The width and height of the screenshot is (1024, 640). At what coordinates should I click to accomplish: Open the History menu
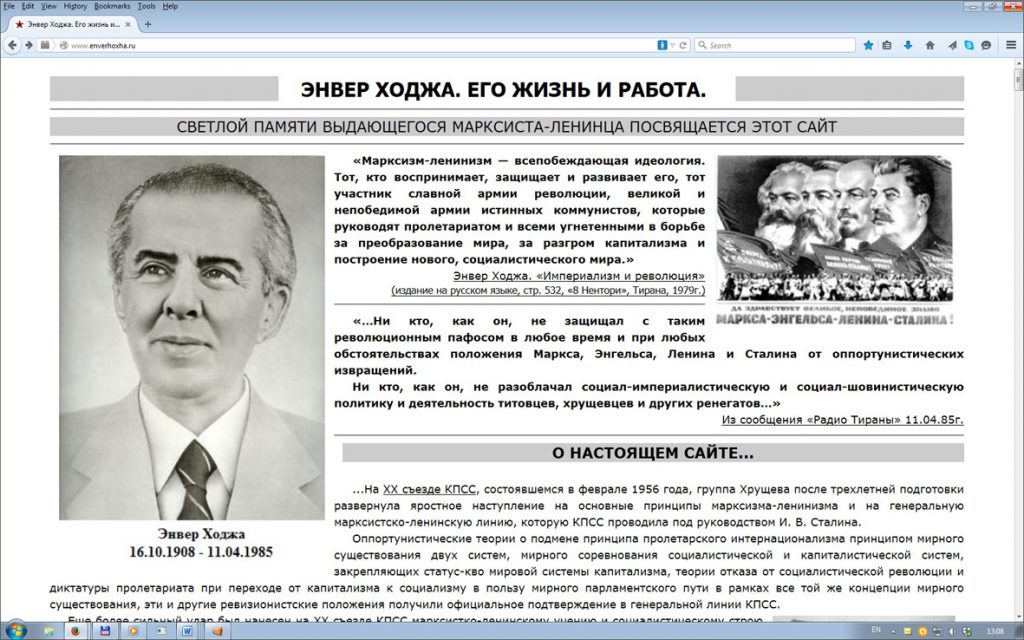(x=75, y=6)
